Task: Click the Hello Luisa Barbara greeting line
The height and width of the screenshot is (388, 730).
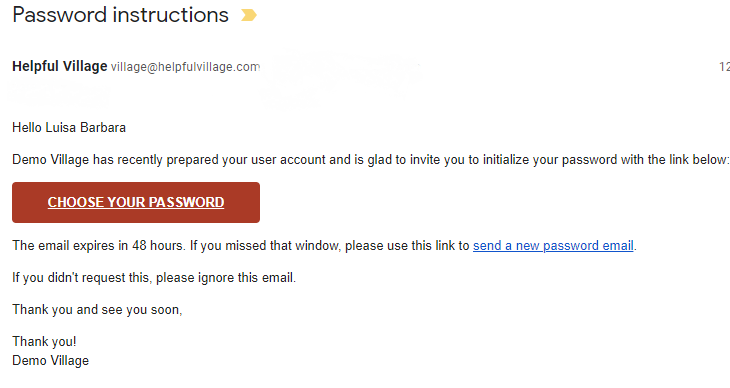Action: (69, 128)
